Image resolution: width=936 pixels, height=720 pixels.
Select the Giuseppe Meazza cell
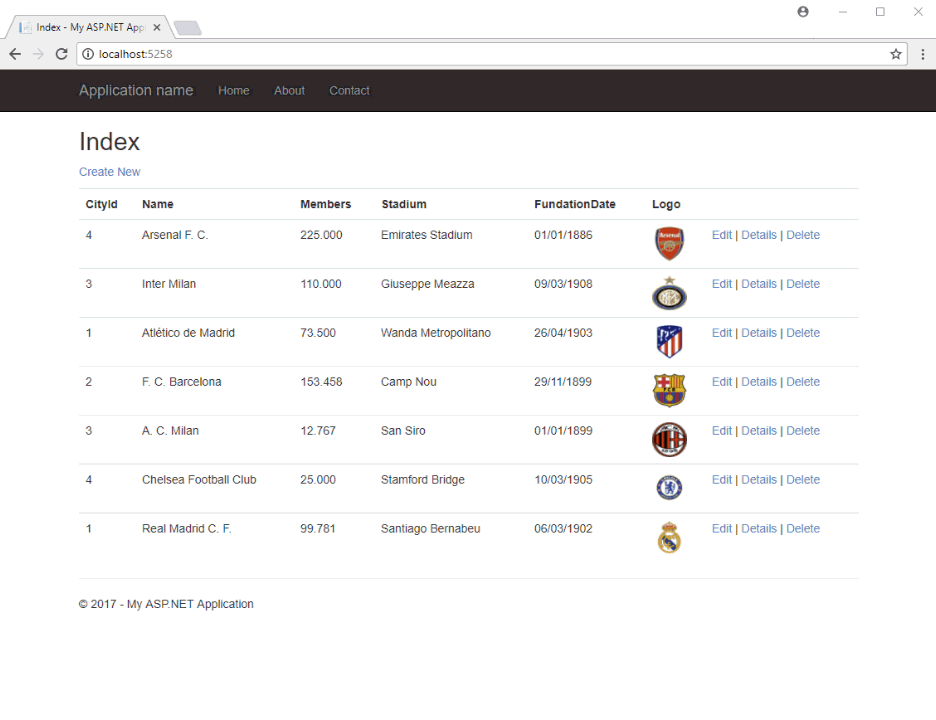427,284
